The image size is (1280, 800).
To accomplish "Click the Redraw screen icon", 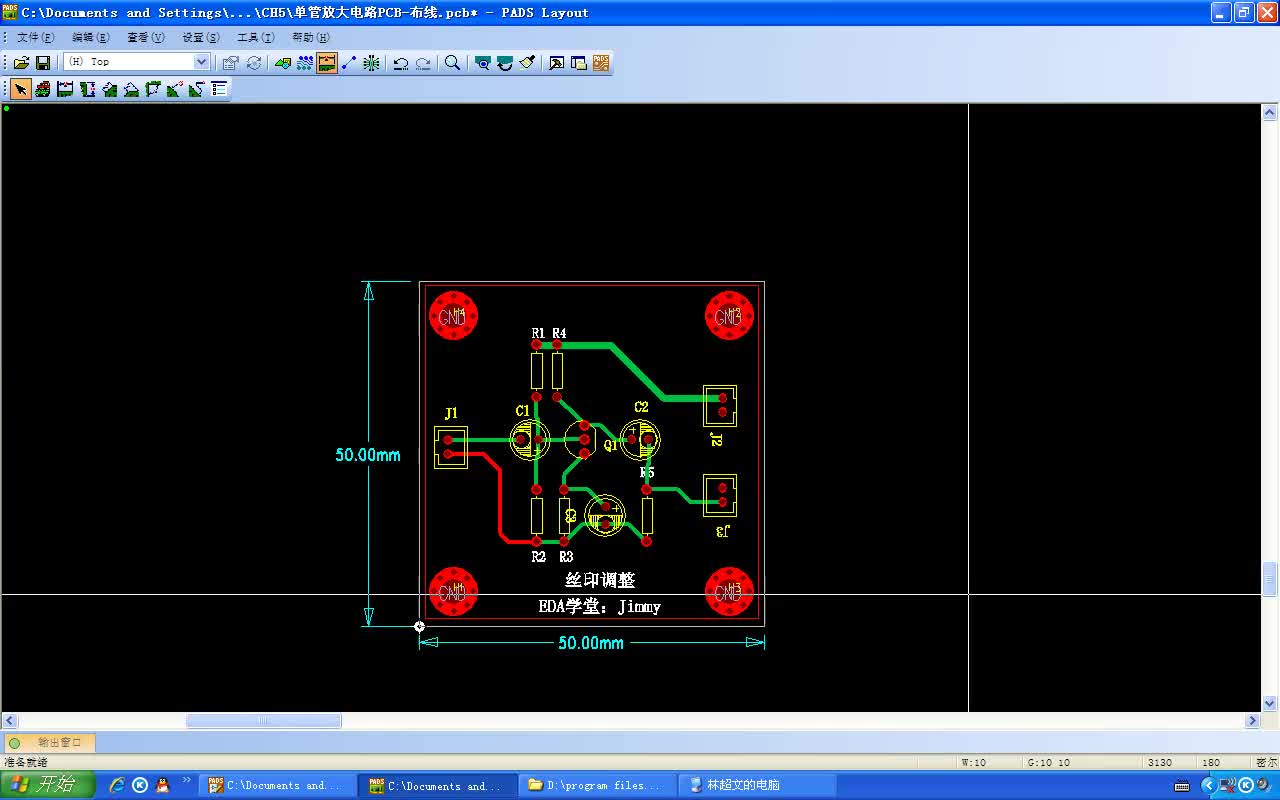I will click(505, 62).
